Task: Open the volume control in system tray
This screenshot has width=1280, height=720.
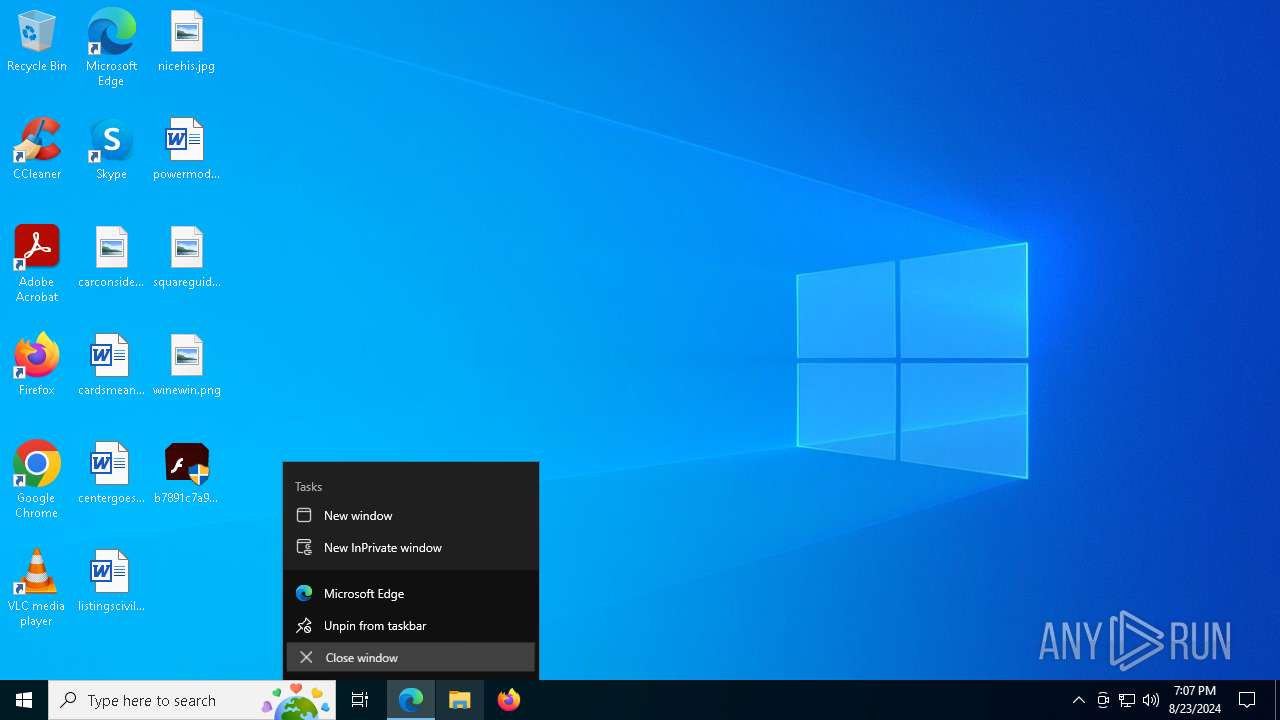Action: pos(1151,700)
